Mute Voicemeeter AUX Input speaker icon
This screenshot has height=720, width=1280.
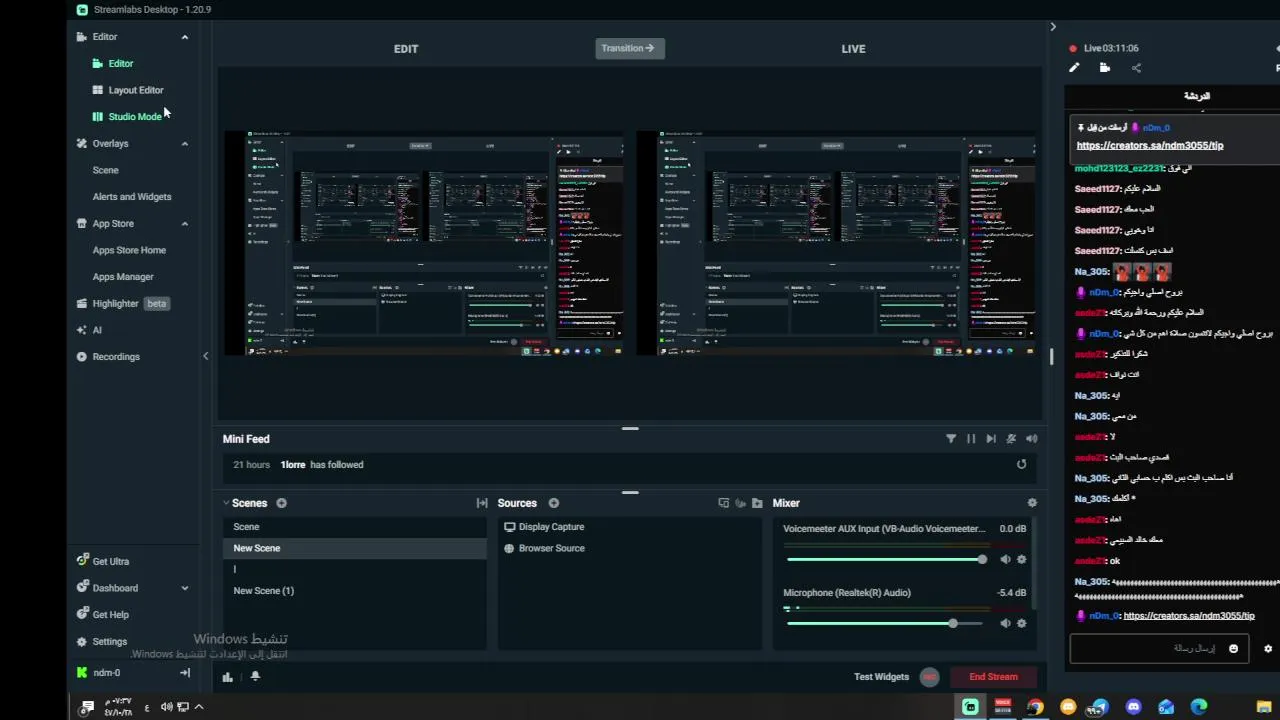(x=1005, y=560)
